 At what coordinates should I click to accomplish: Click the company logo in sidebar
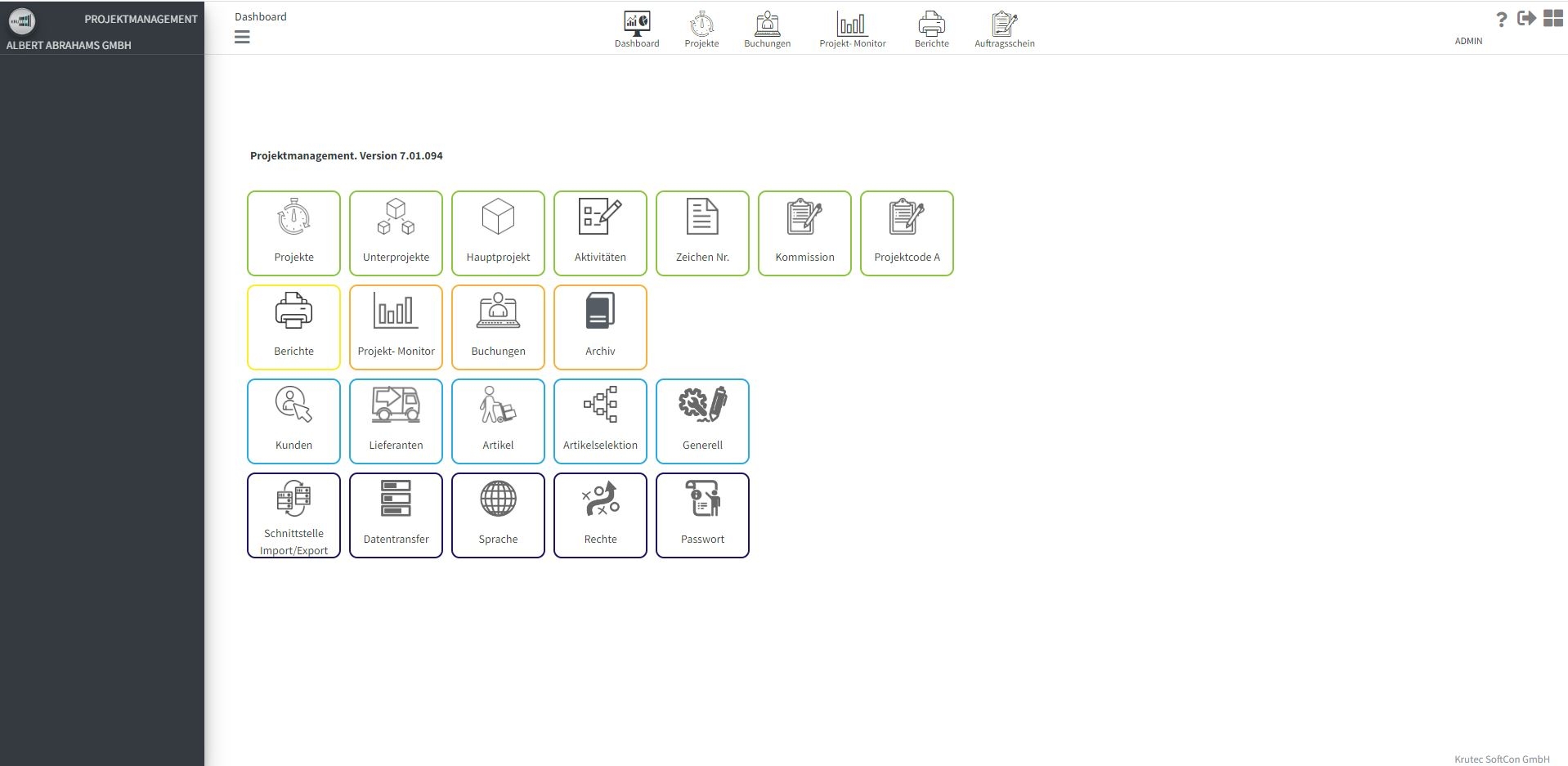[22, 20]
